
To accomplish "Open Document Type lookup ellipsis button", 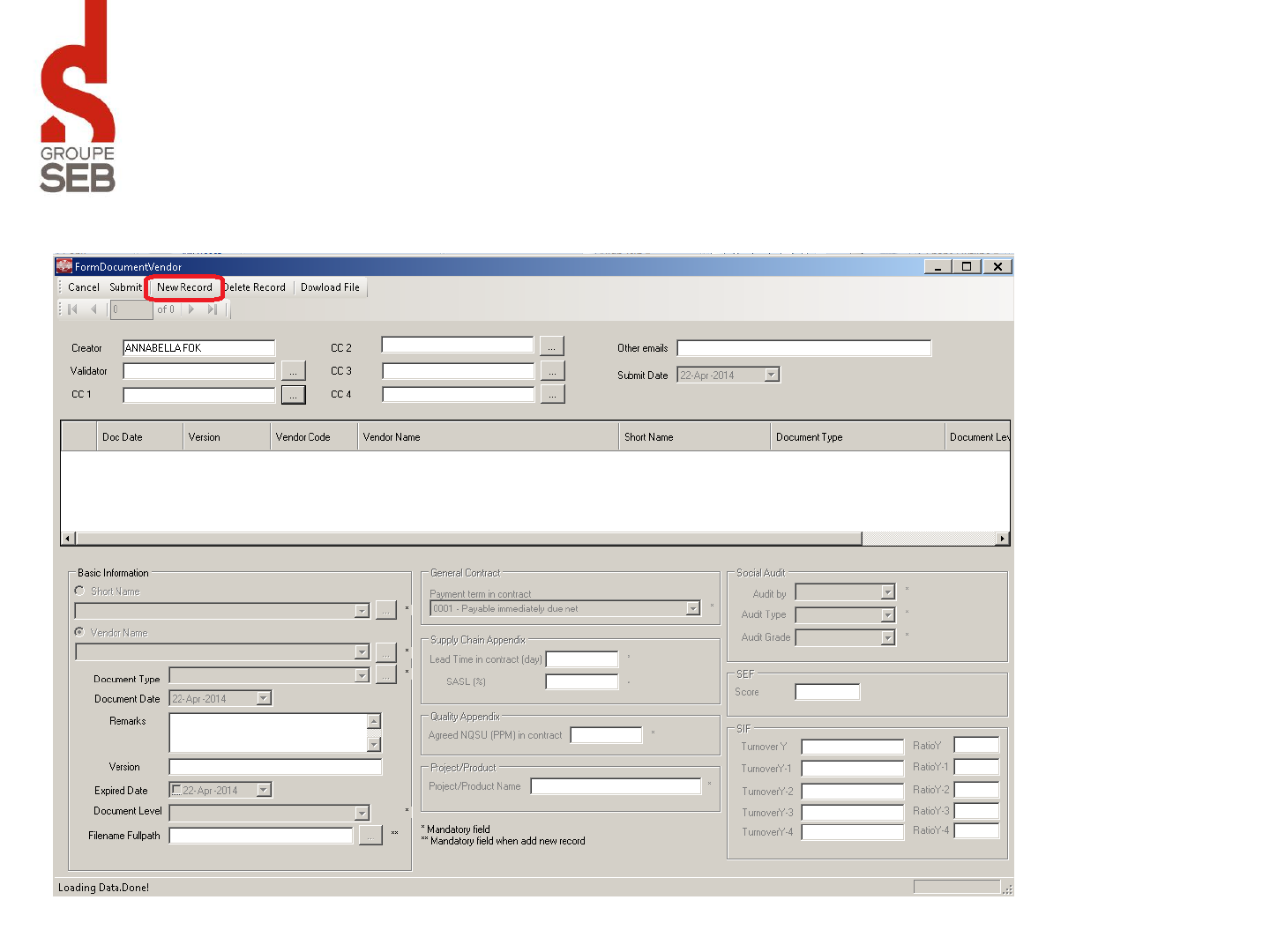I will tap(386, 675).
